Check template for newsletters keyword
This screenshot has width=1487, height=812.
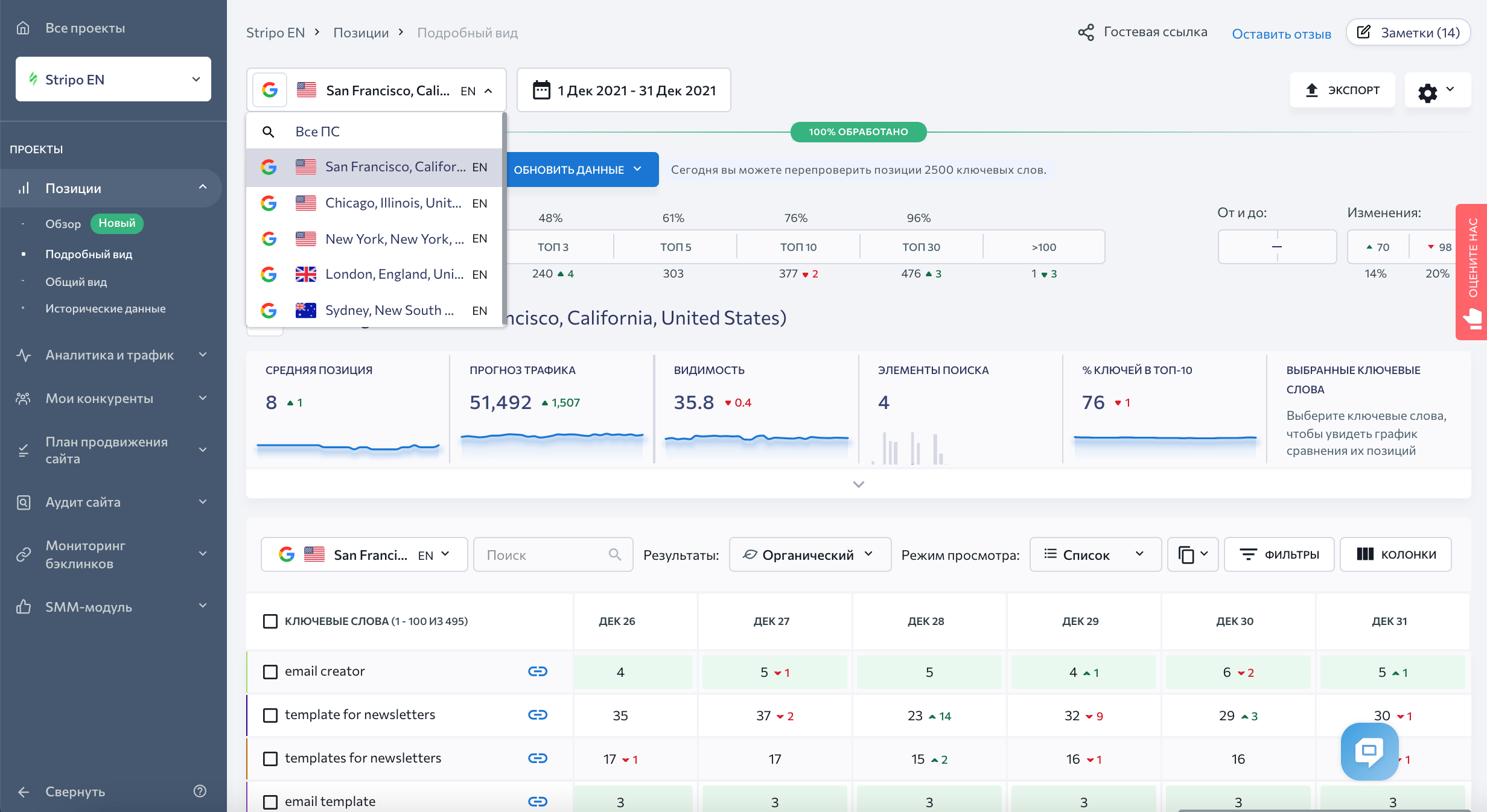pos(270,715)
